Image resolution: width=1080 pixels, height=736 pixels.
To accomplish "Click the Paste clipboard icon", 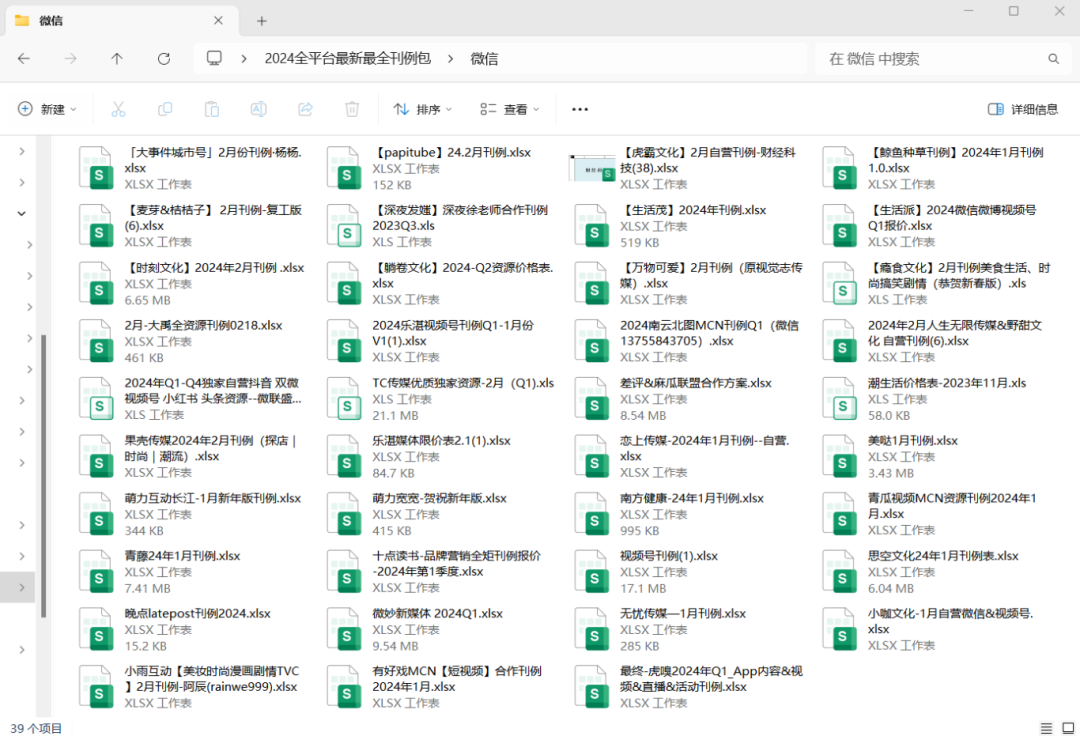I will [211, 109].
